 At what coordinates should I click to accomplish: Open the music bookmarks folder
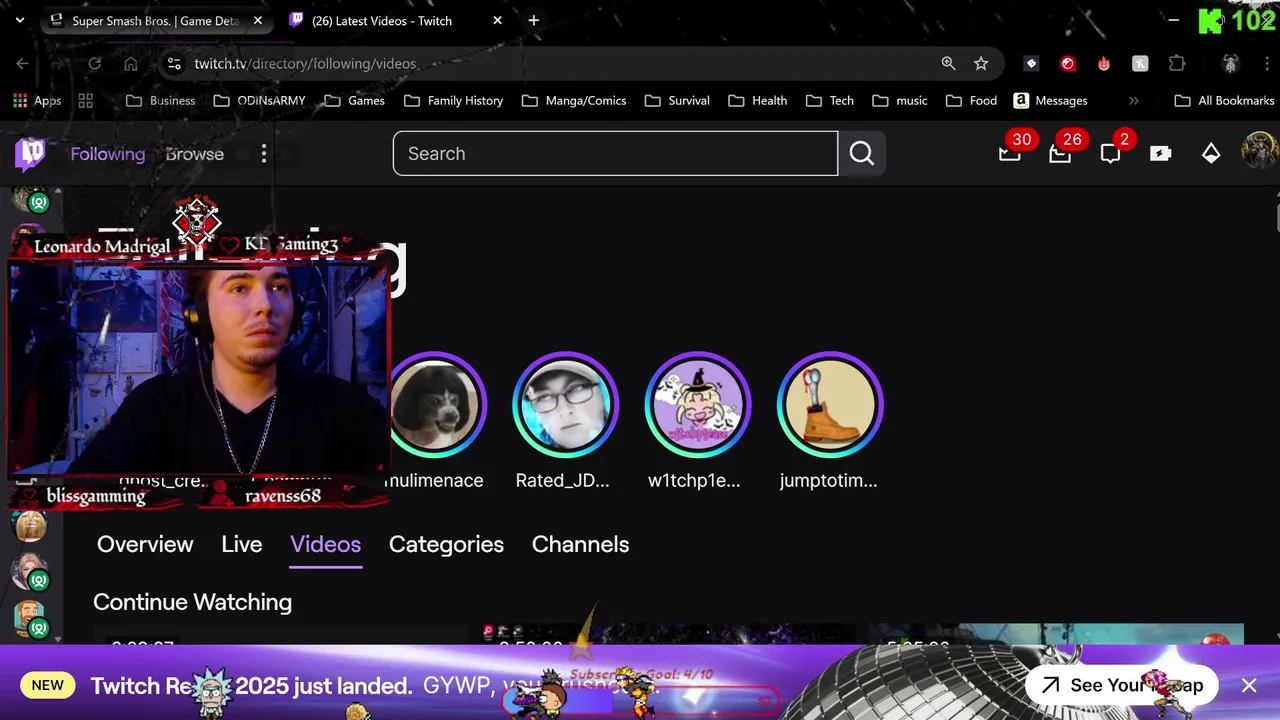coord(899,100)
